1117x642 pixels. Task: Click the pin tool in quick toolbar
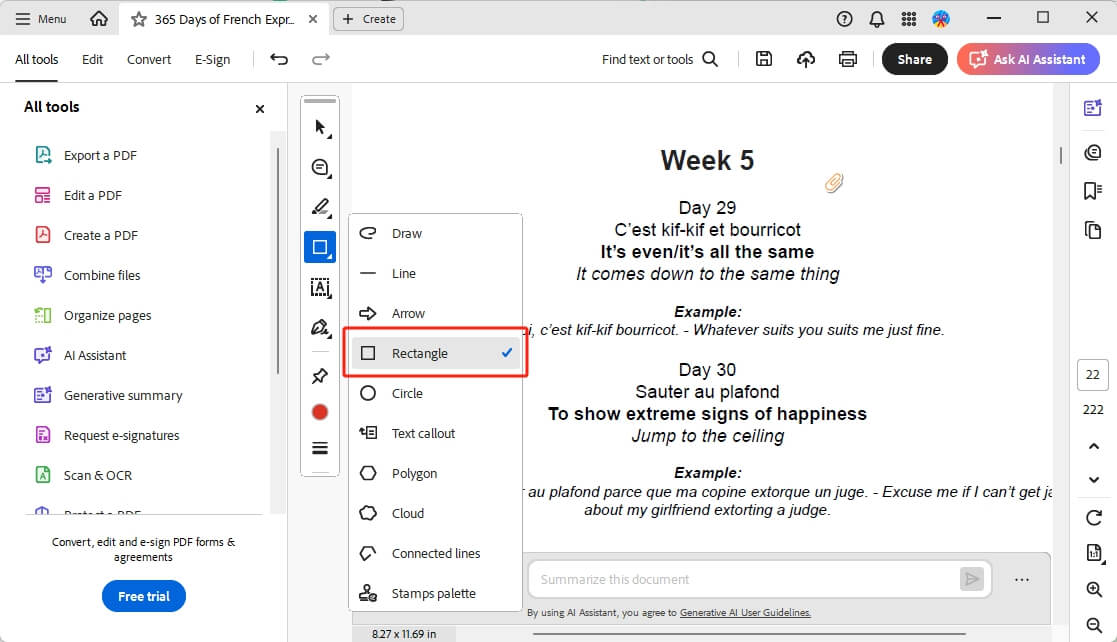[x=320, y=376]
